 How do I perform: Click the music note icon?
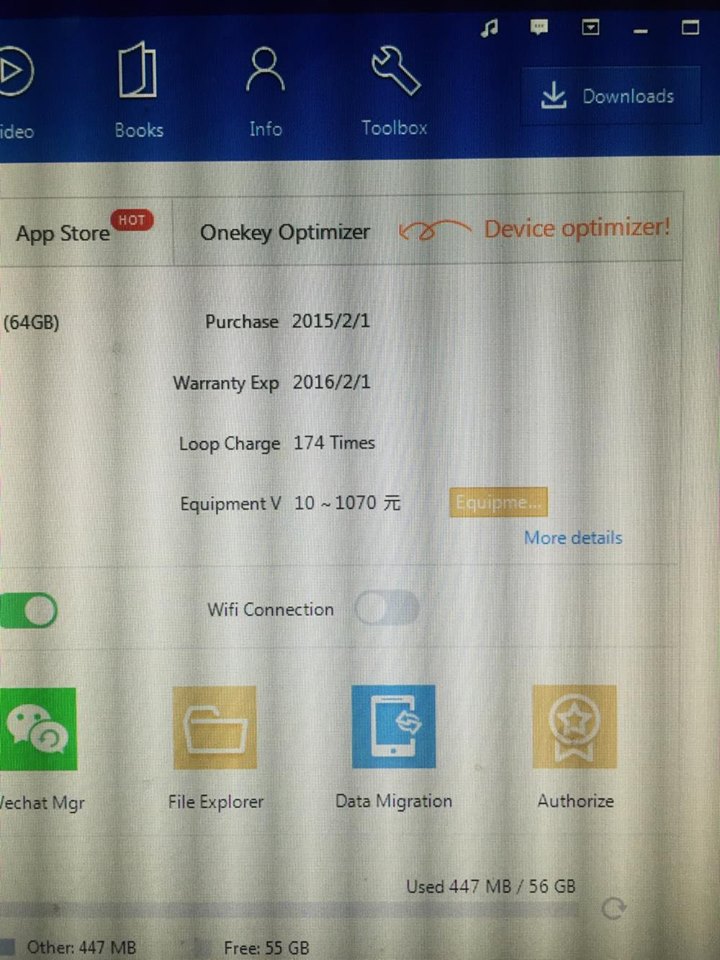click(x=489, y=28)
